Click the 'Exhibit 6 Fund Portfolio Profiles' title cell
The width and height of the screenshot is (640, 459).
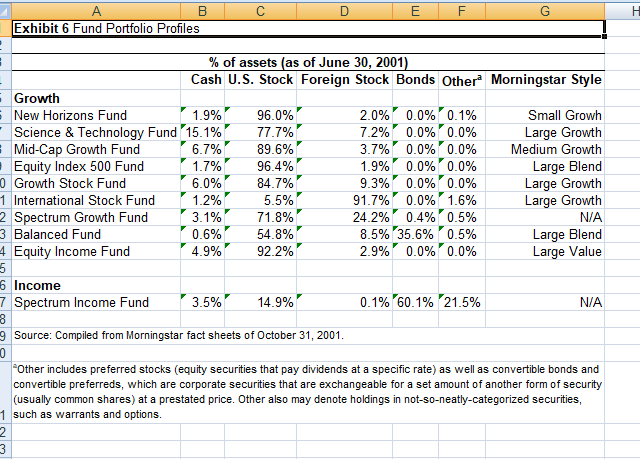click(x=308, y=29)
